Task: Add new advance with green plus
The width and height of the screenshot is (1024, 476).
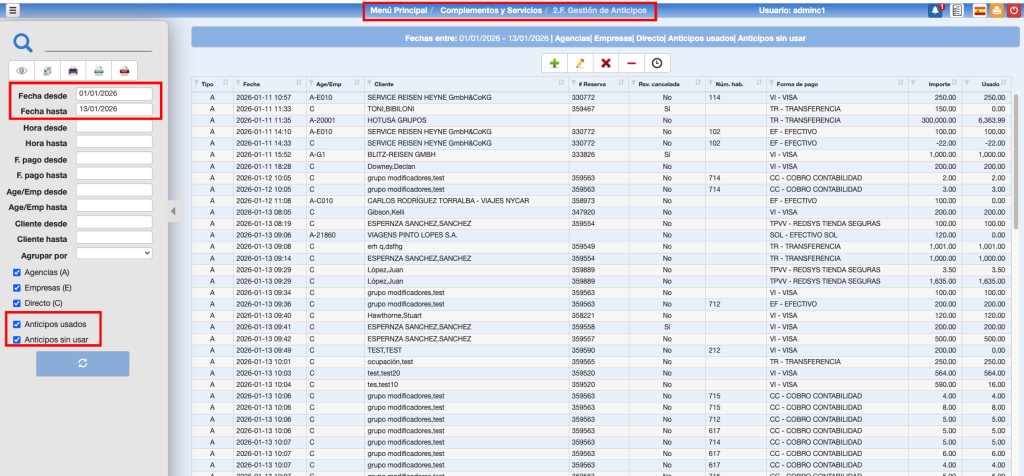Action: coord(554,63)
